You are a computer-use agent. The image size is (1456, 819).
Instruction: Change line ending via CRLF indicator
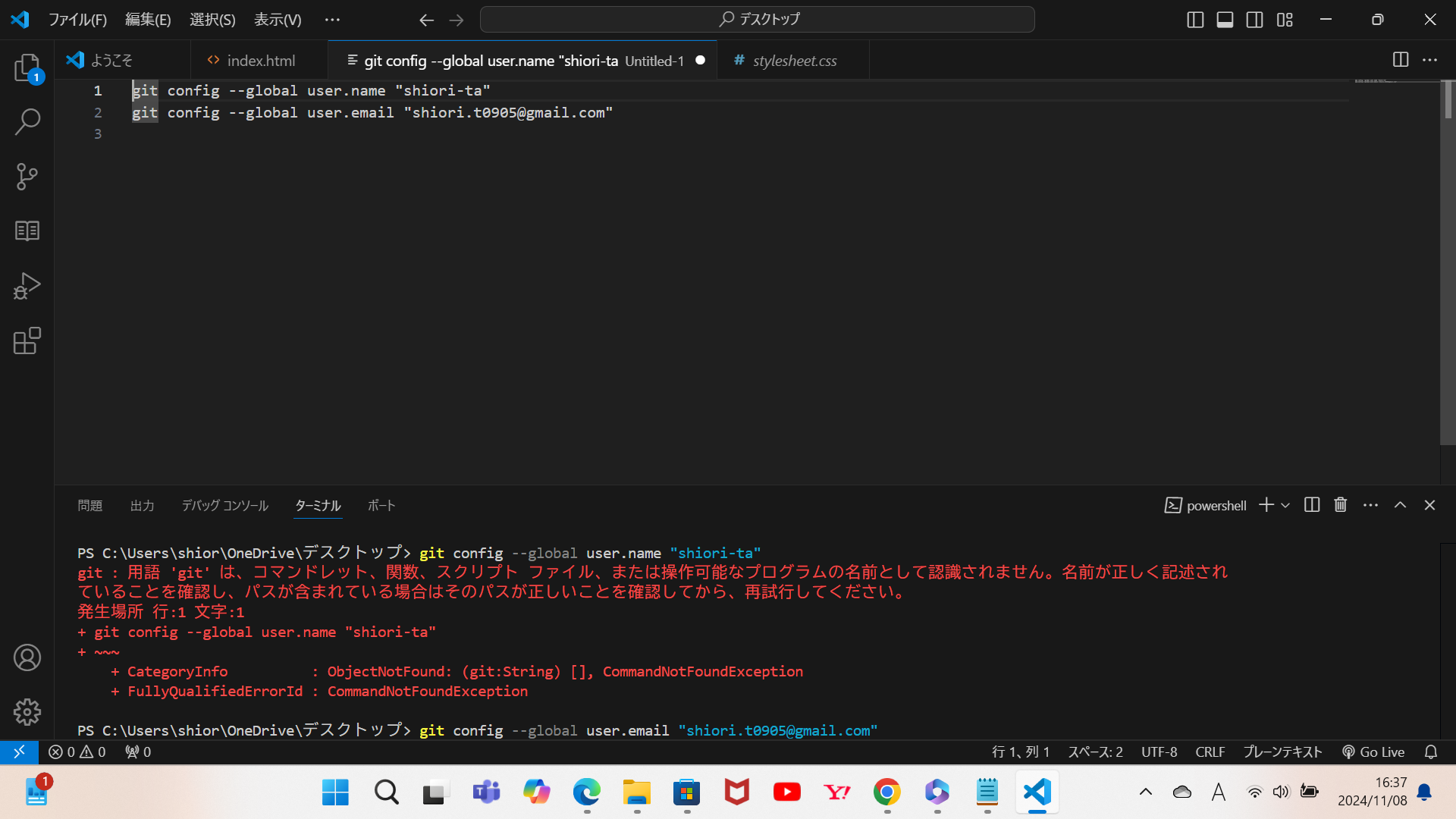[1210, 752]
